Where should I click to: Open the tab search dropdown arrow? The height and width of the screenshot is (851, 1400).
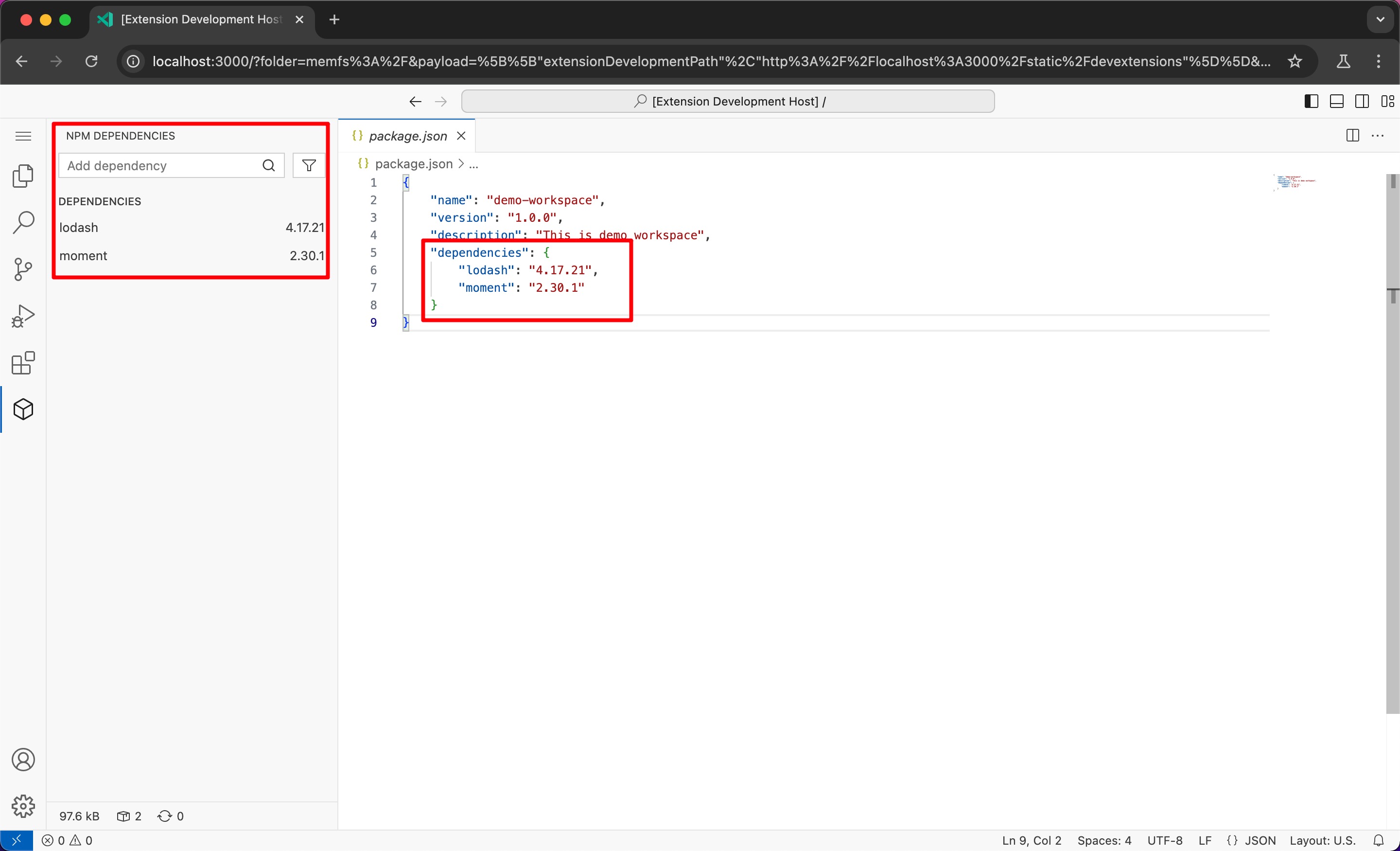click(1381, 20)
